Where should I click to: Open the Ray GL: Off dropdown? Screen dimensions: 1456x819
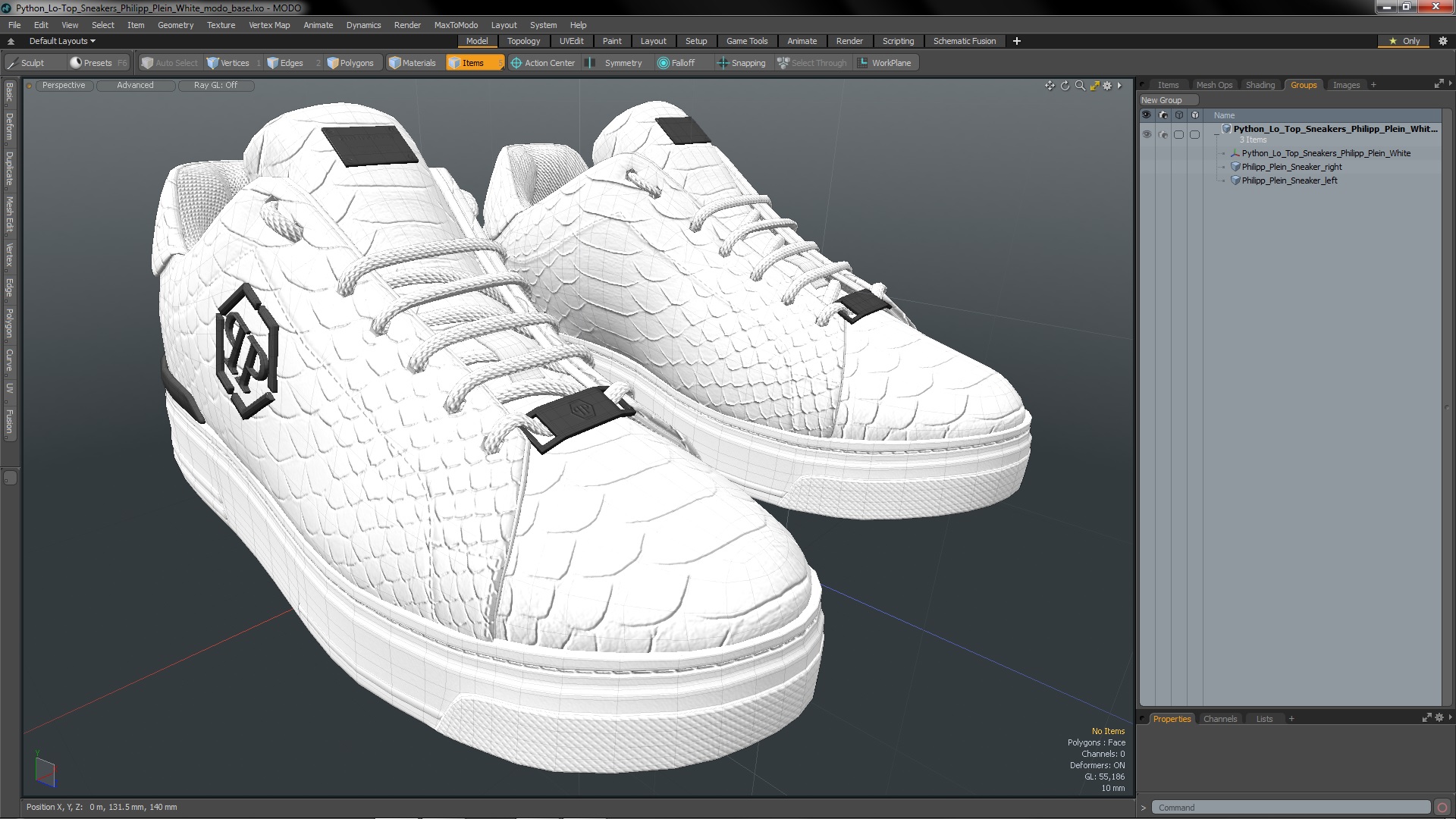coord(215,86)
